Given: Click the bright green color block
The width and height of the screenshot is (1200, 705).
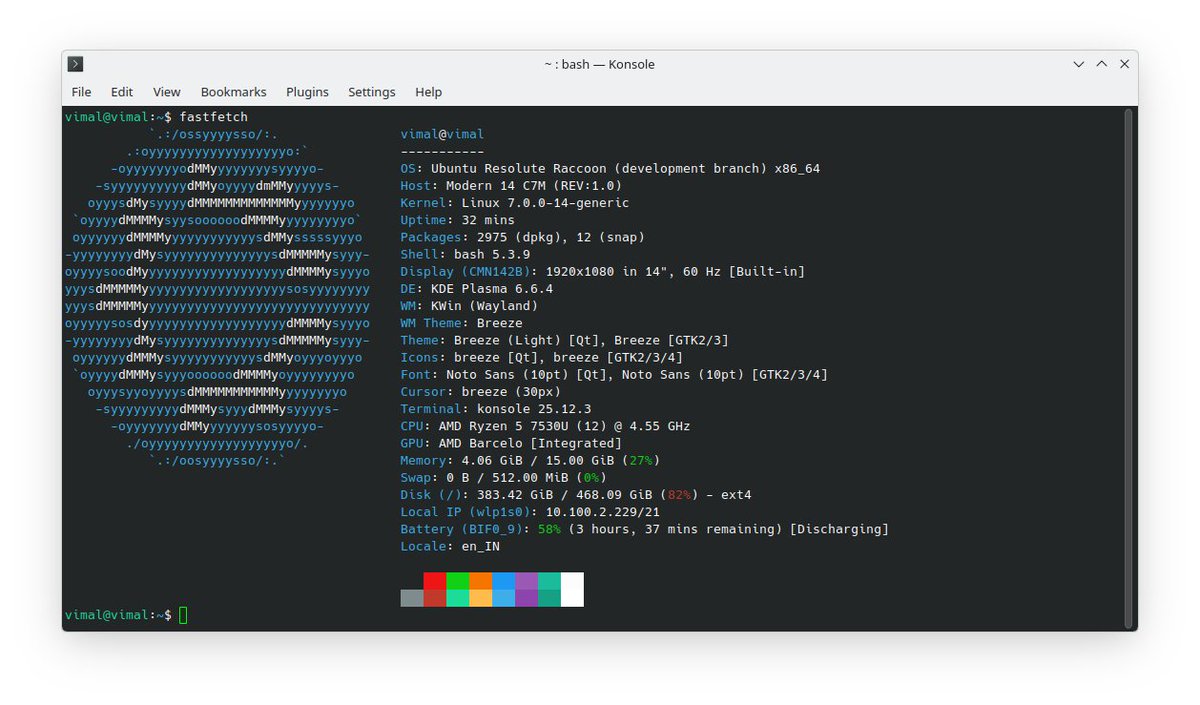Looking at the screenshot, I should pos(458,581).
